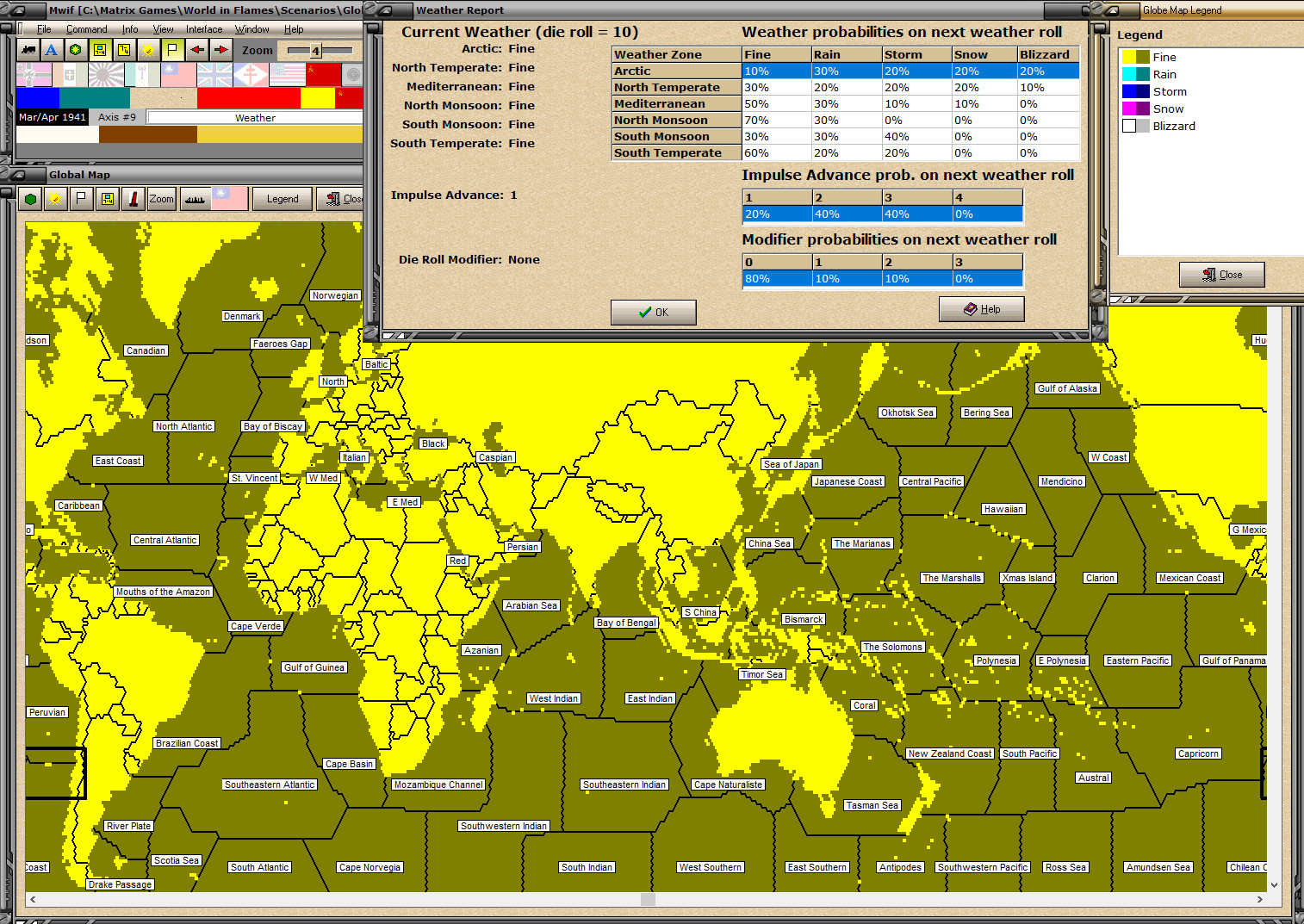The height and width of the screenshot is (924, 1304).
Task: Click the yellow unit icon in Global Map toolbar
Action: point(107,199)
